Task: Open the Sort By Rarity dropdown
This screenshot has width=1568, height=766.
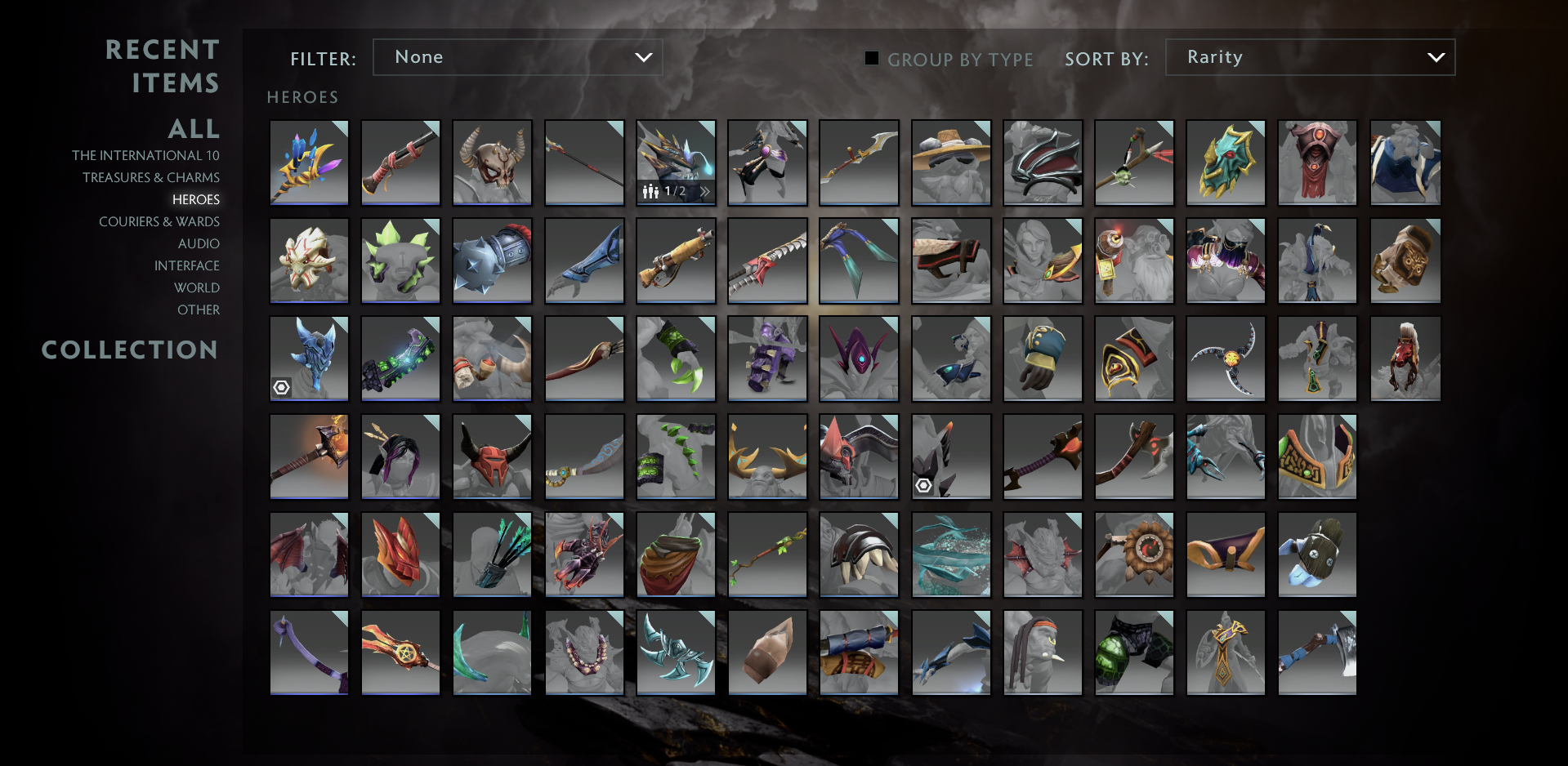Action: [1310, 57]
